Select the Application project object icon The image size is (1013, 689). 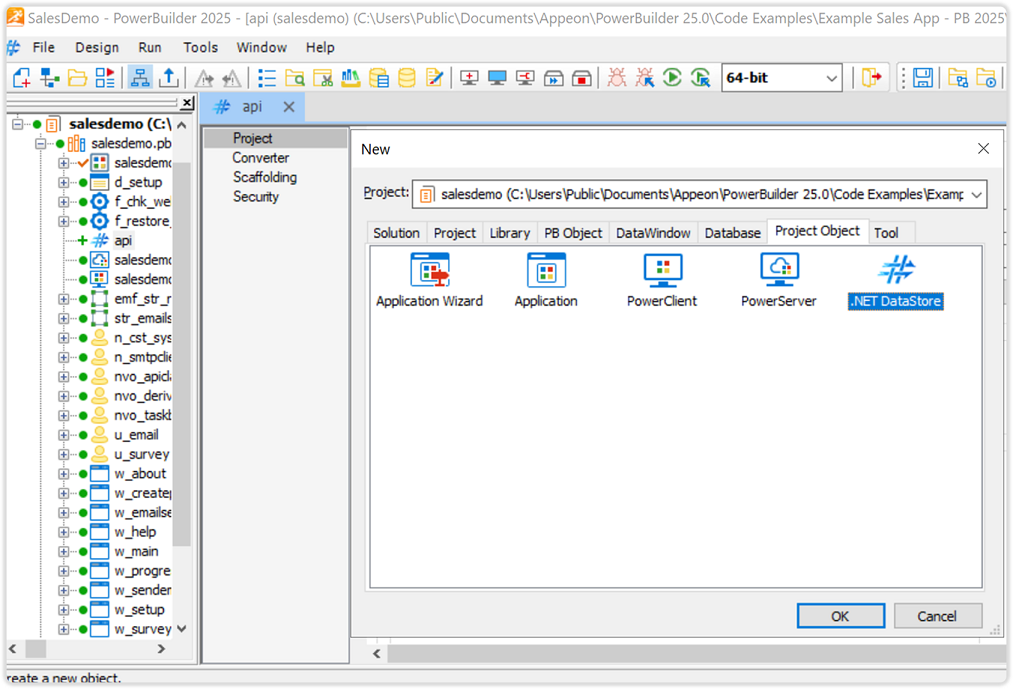point(546,270)
